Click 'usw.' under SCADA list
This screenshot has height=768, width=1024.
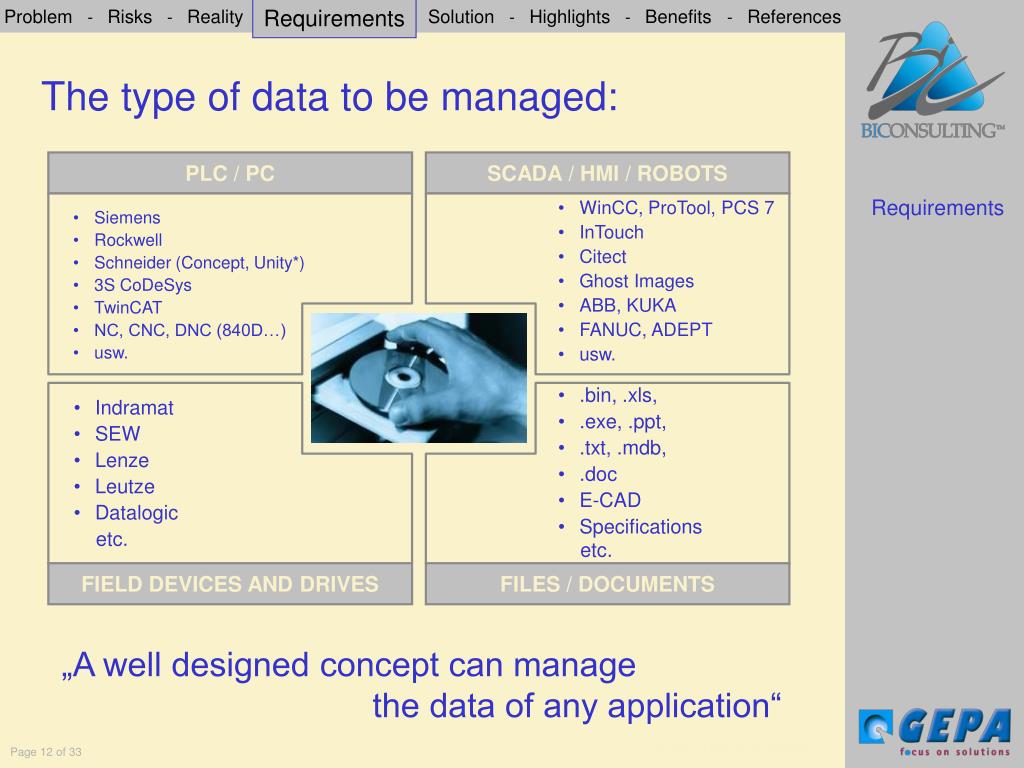[x=597, y=355]
